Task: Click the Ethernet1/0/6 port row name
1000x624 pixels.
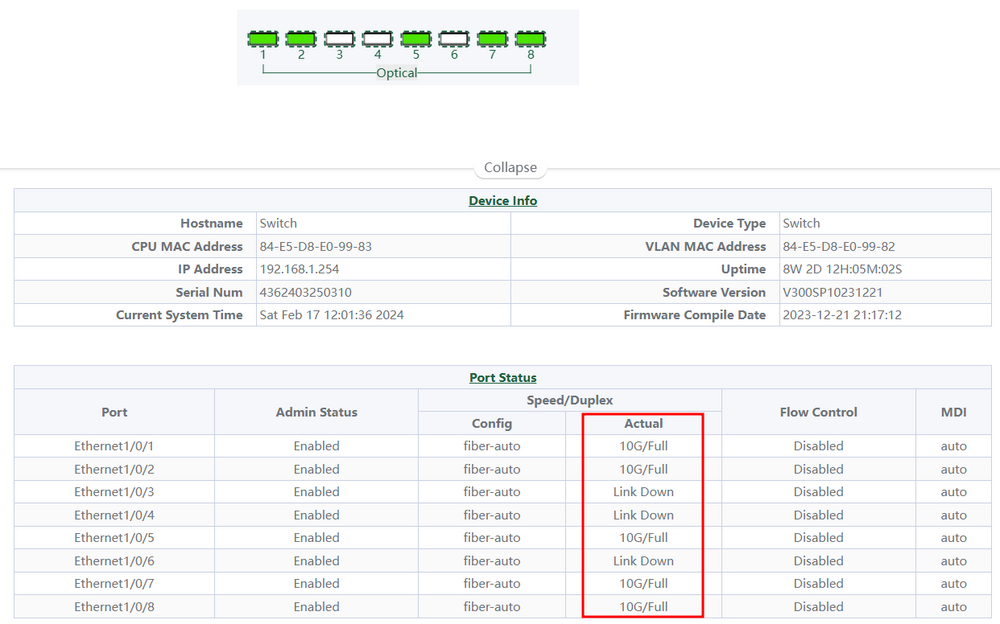Action: [114, 561]
